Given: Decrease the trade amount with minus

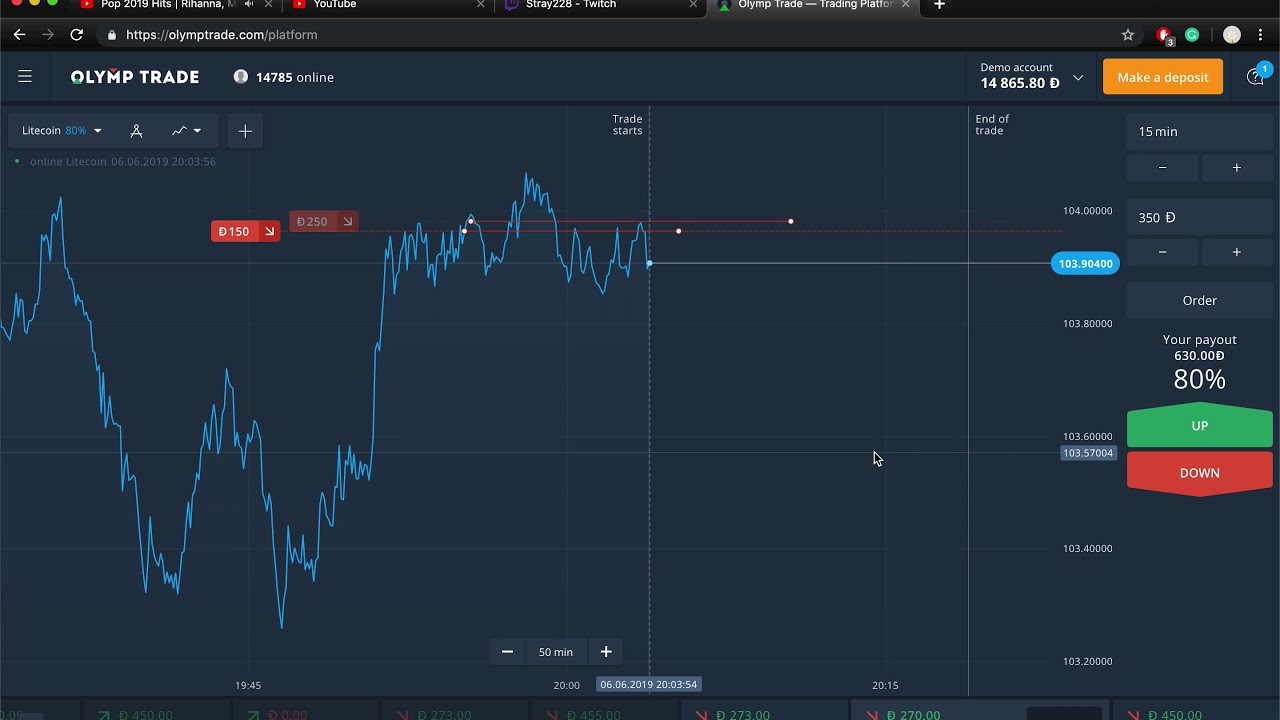Looking at the screenshot, I should pos(1162,252).
